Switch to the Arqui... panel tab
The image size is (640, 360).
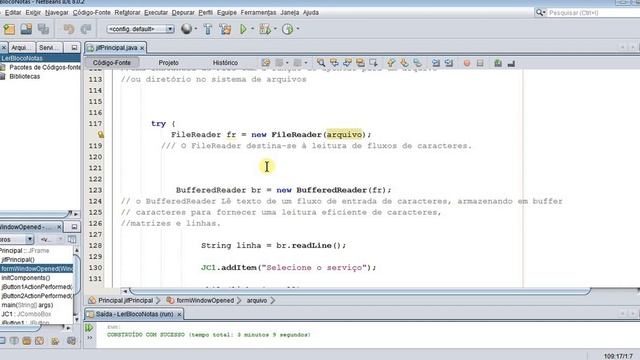pyautogui.click(x=22, y=48)
